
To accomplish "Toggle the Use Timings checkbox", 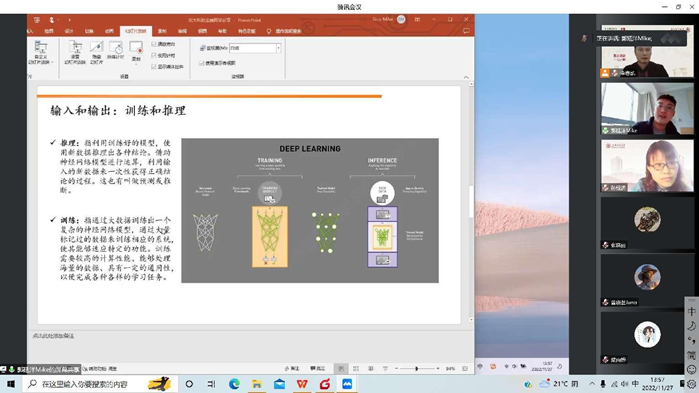I will click(154, 55).
